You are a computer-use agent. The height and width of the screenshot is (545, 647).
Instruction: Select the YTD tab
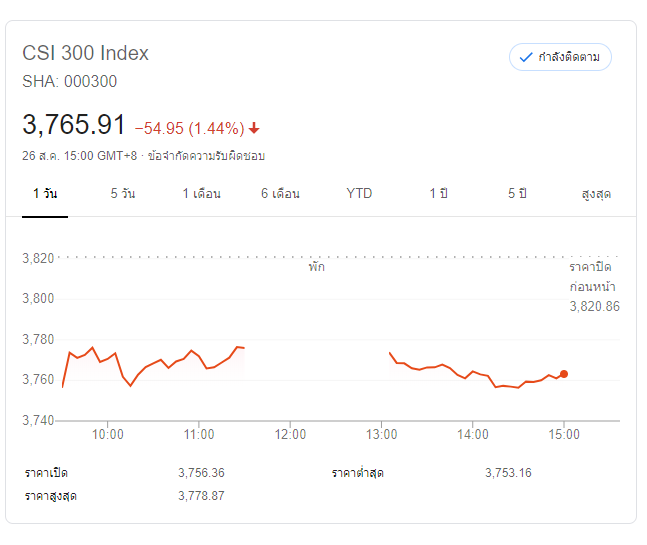point(359,193)
